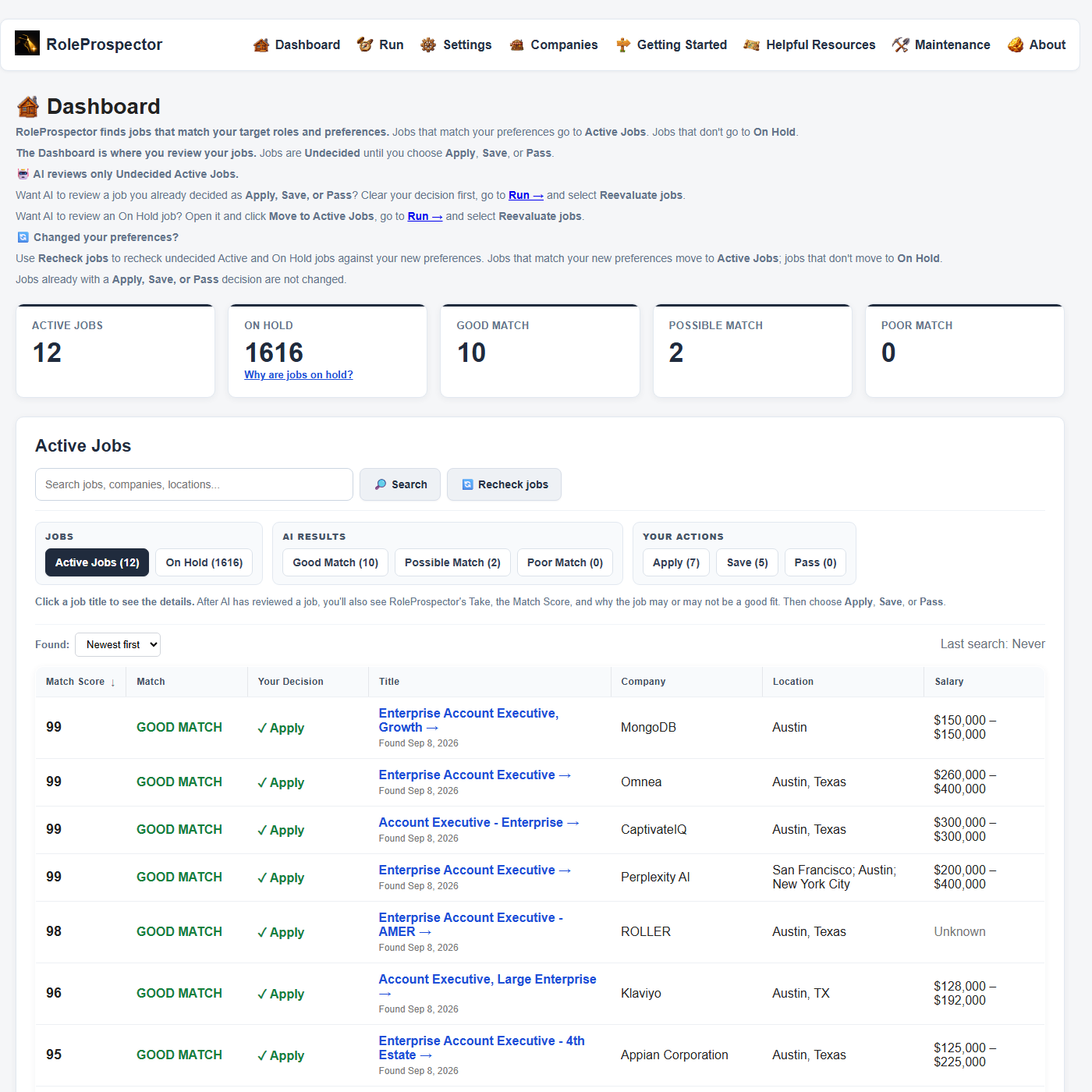
Task: Filter by Poor Match (0)
Action: 565,562
